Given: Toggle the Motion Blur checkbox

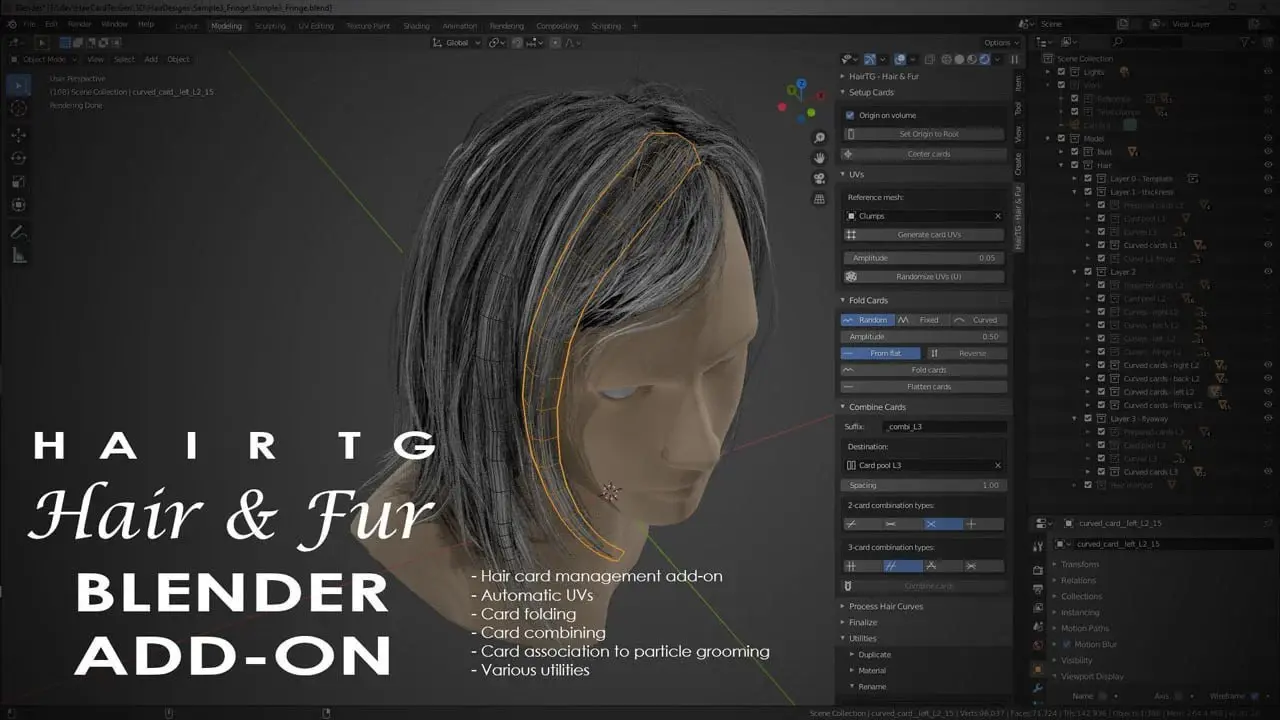Looking at the screenshot, I should (x=1066, y=644).
